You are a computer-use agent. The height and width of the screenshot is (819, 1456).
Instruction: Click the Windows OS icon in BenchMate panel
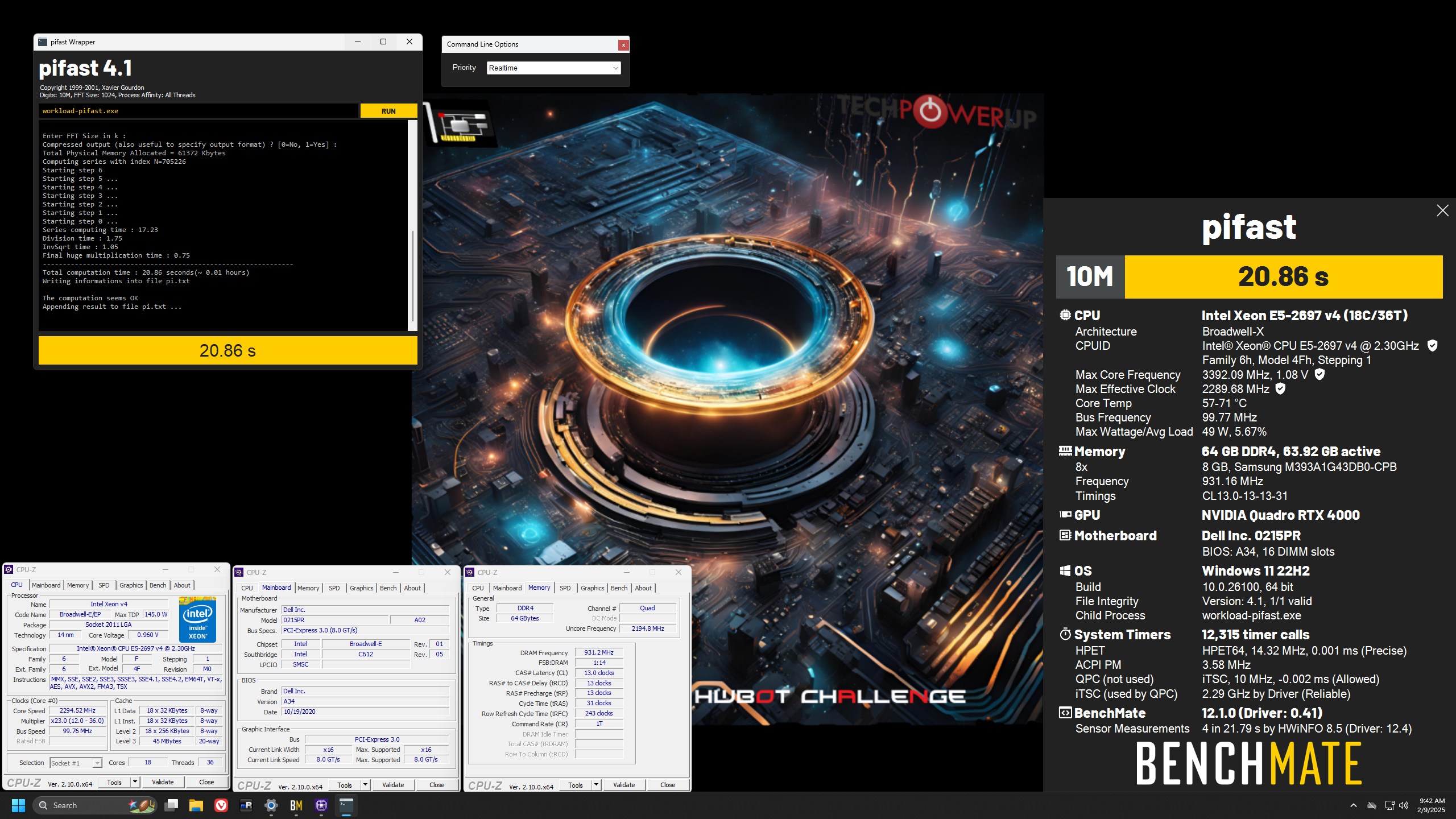[x=1065, y=570]
